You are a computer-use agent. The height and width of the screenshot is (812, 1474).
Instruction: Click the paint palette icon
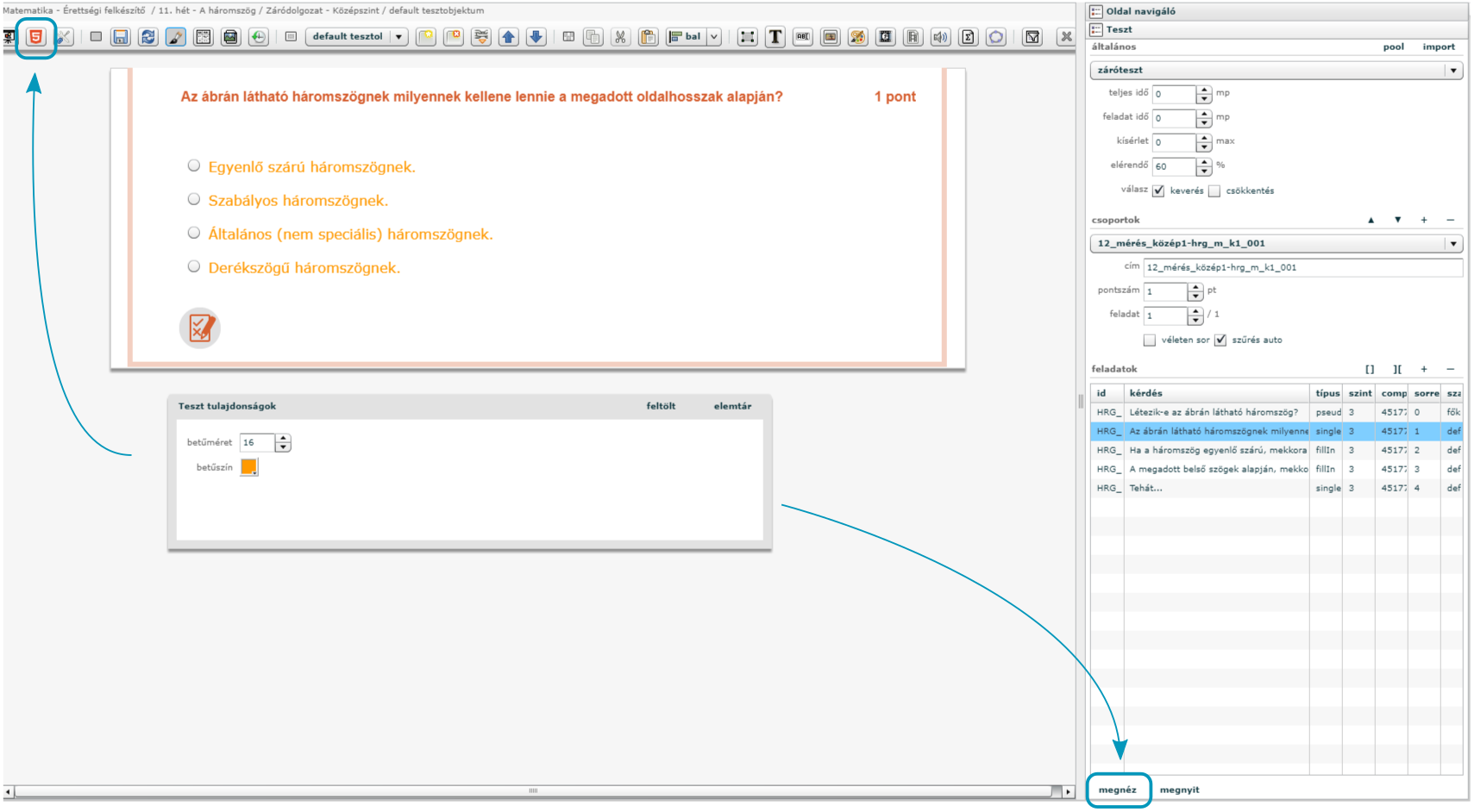point(857,37)
